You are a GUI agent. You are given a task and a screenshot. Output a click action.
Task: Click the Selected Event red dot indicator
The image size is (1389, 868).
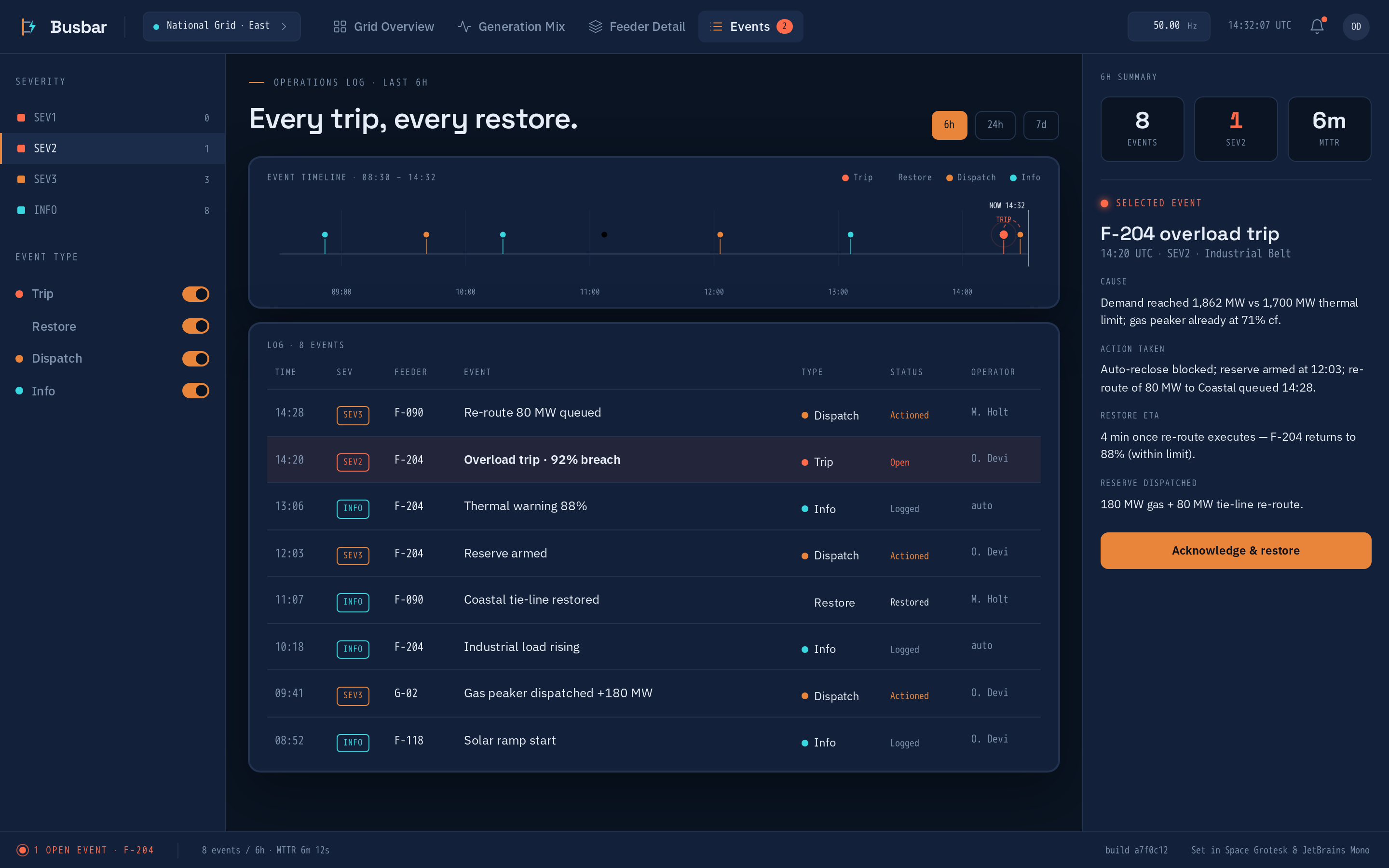(x=1104, y=203)
